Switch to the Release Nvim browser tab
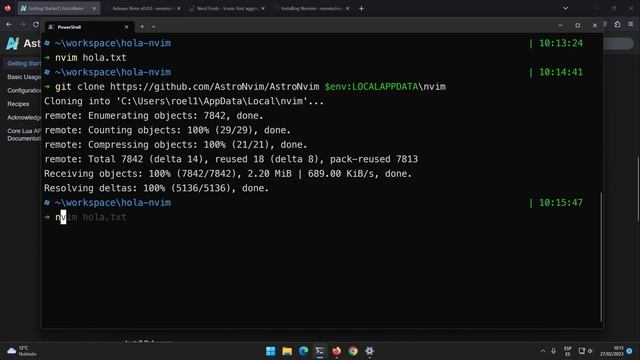 [x=142, y=8]
